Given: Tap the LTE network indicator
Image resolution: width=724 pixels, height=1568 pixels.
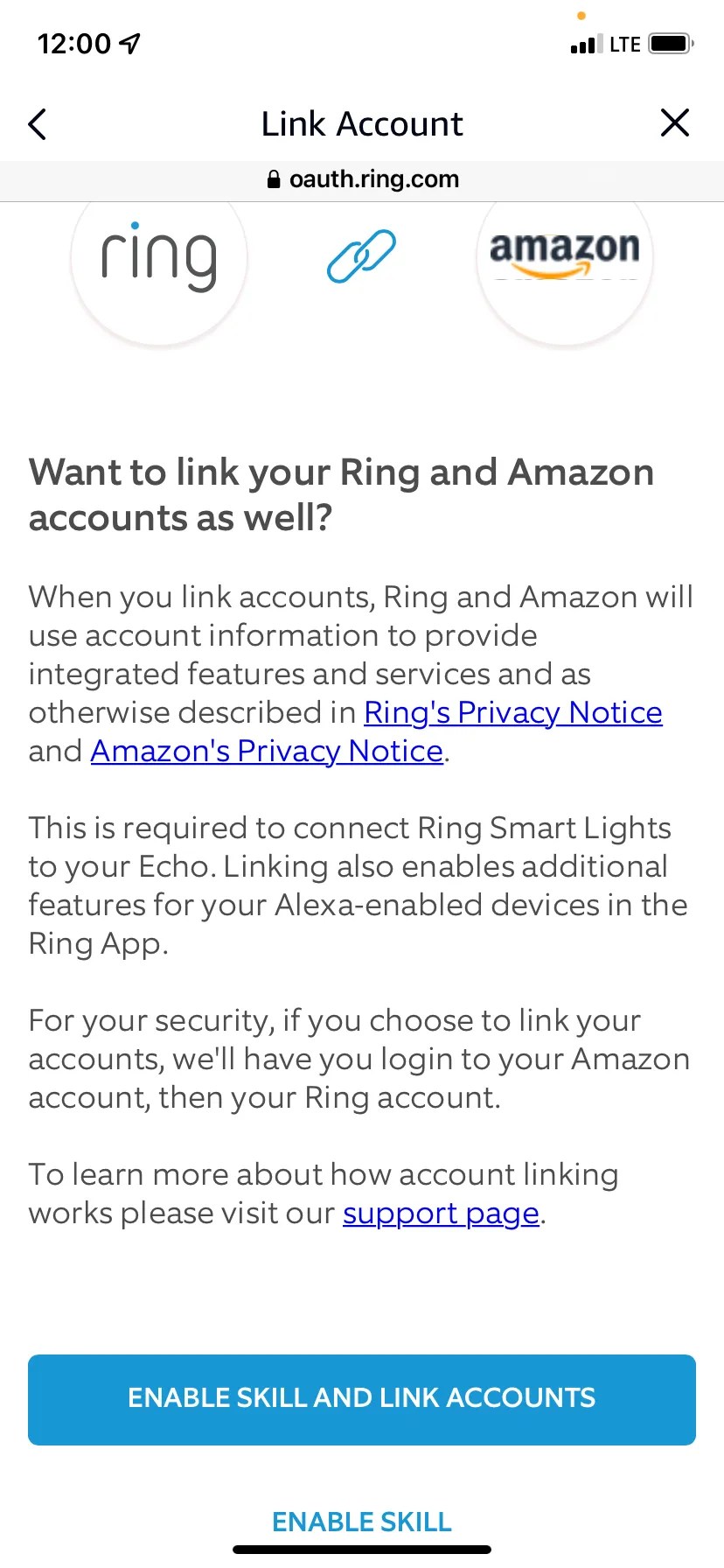Looking at the screenshot, I should coord(623,44).
